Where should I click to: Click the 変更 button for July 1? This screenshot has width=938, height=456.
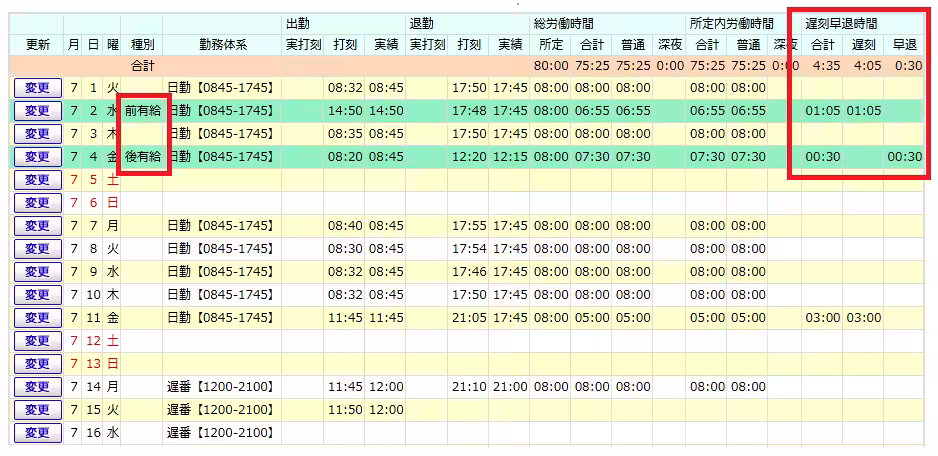point(37,88)
